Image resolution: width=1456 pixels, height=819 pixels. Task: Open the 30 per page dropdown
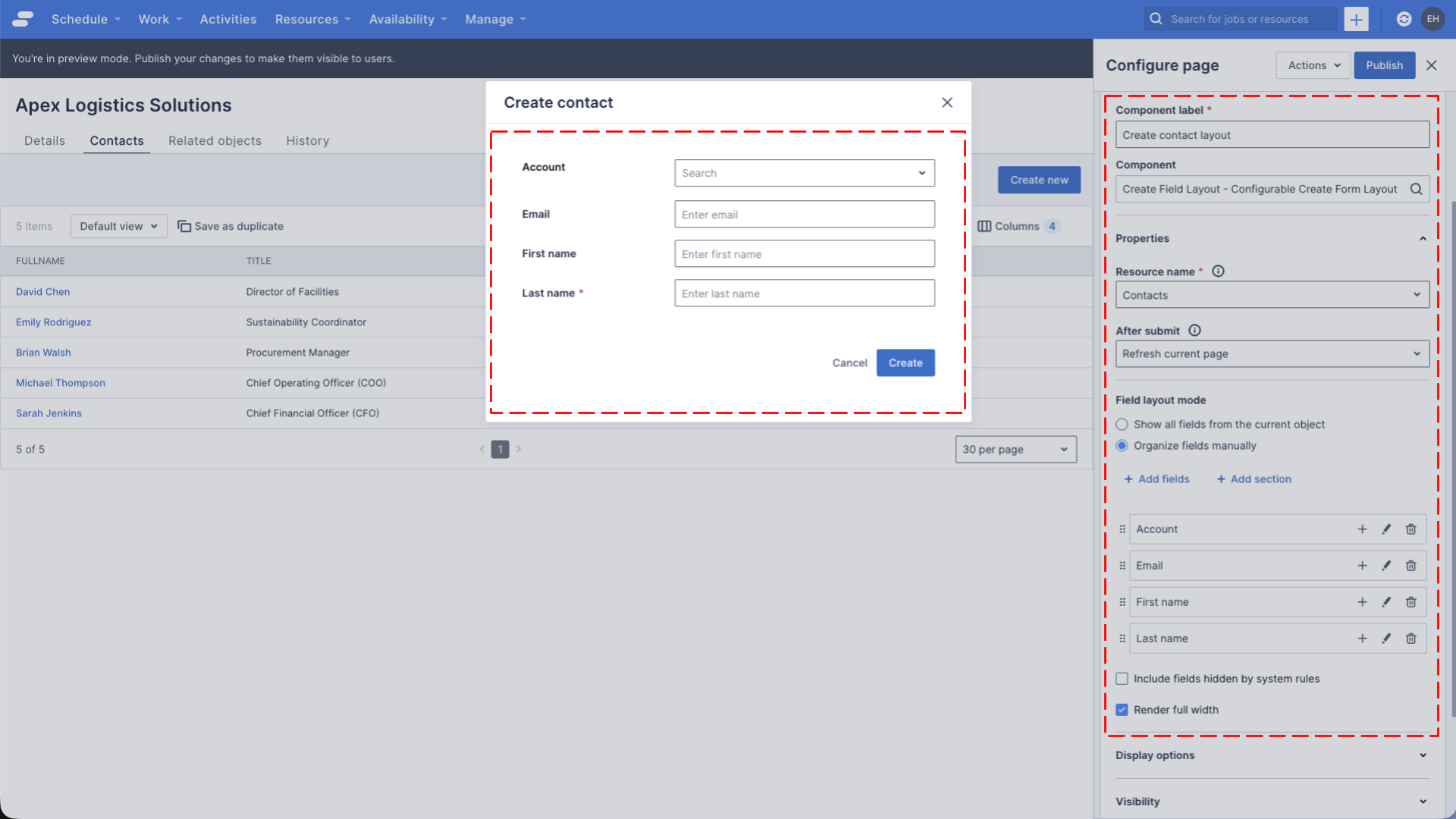coord(1015,449)
